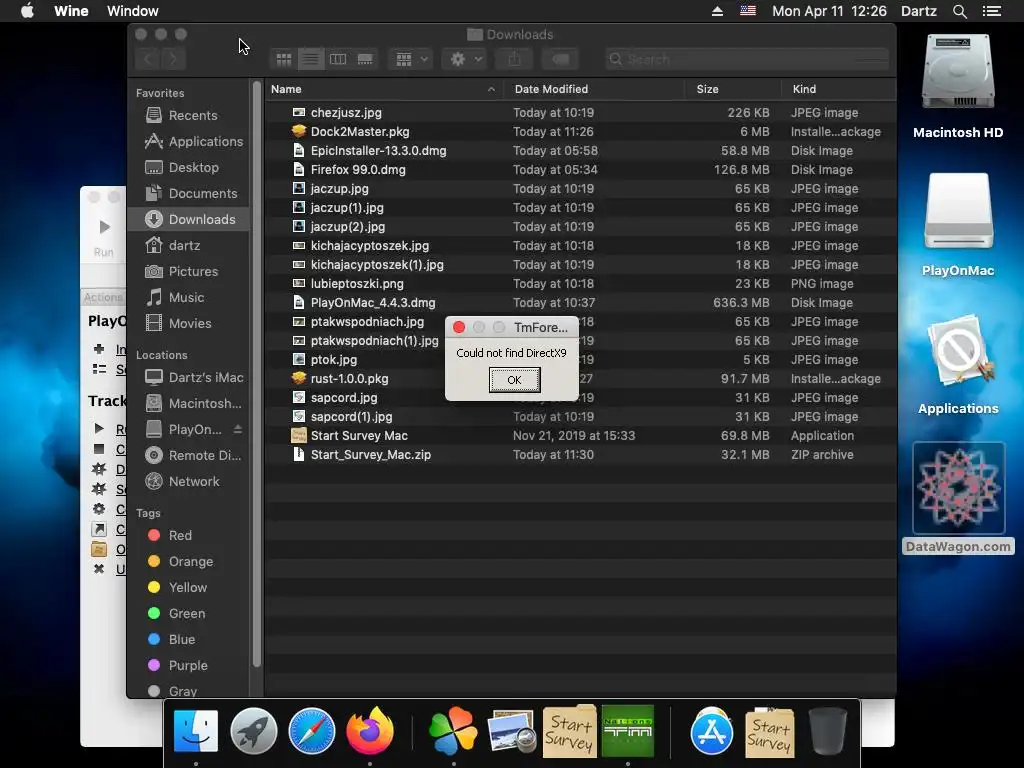Viewport: 1024px width, 768px height.
Task: Select Documents in the Finder sidebar
Action: click(188, 193)
